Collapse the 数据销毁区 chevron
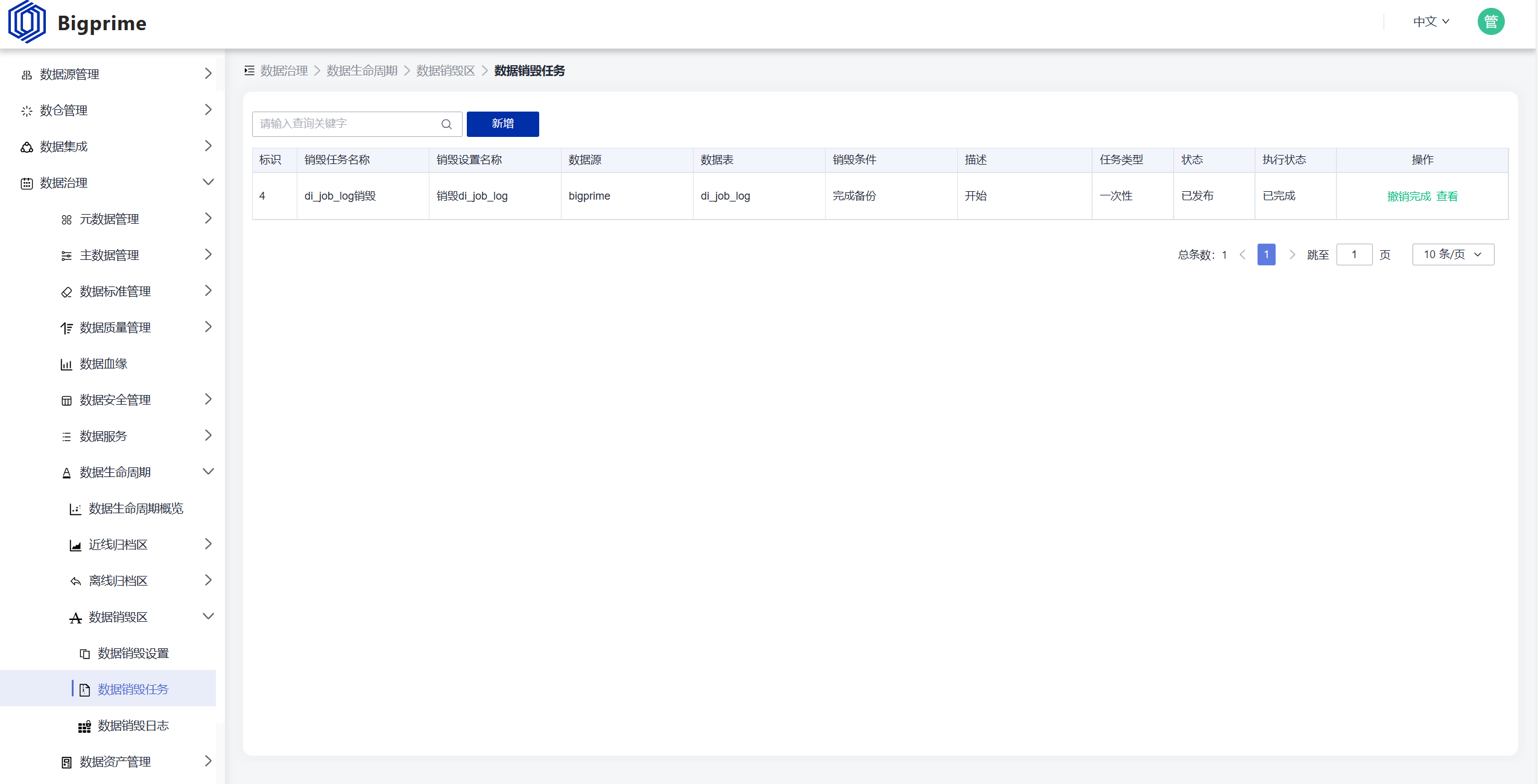 (208, 616)
